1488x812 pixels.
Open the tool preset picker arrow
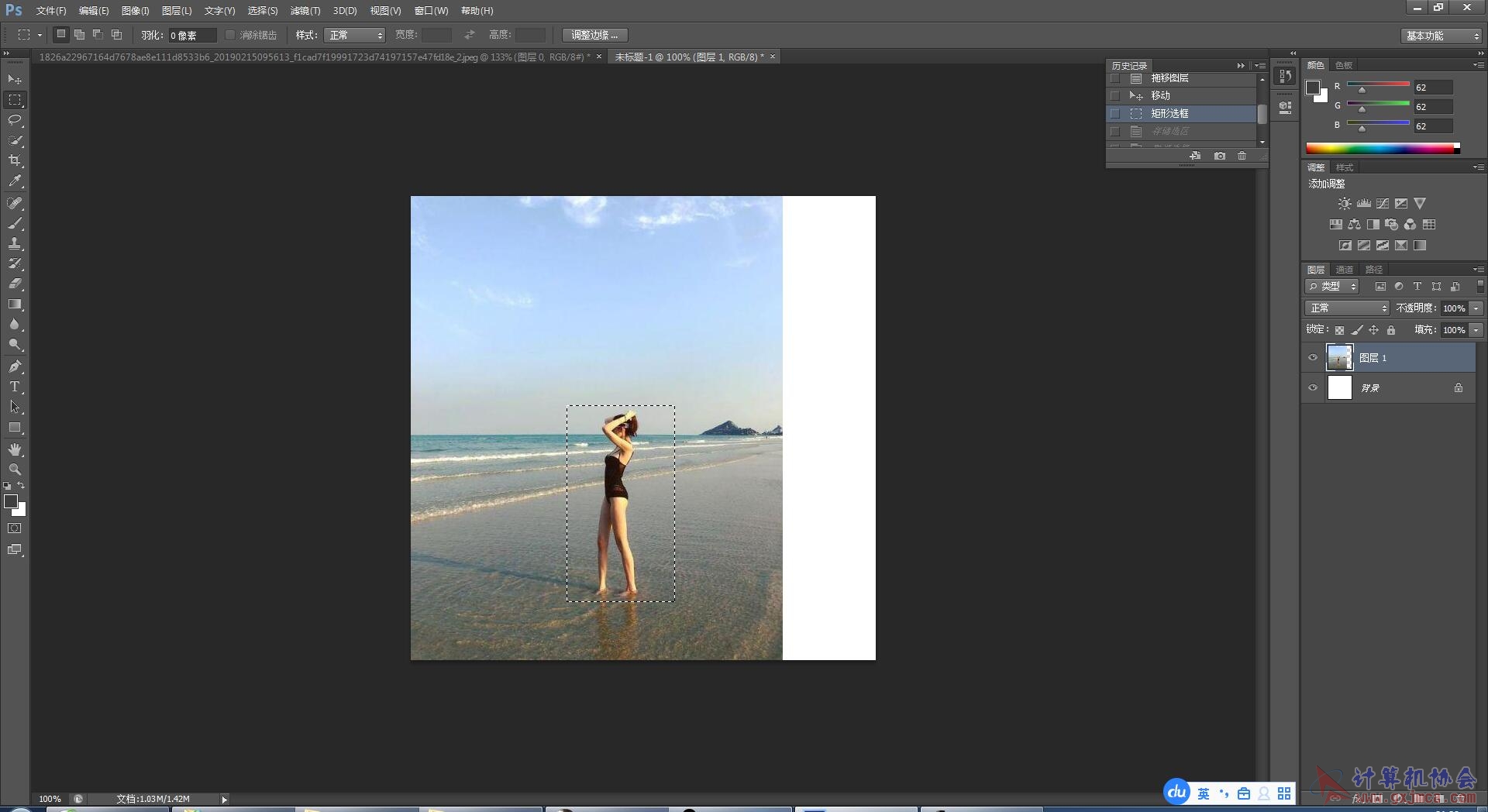point(40,35)
